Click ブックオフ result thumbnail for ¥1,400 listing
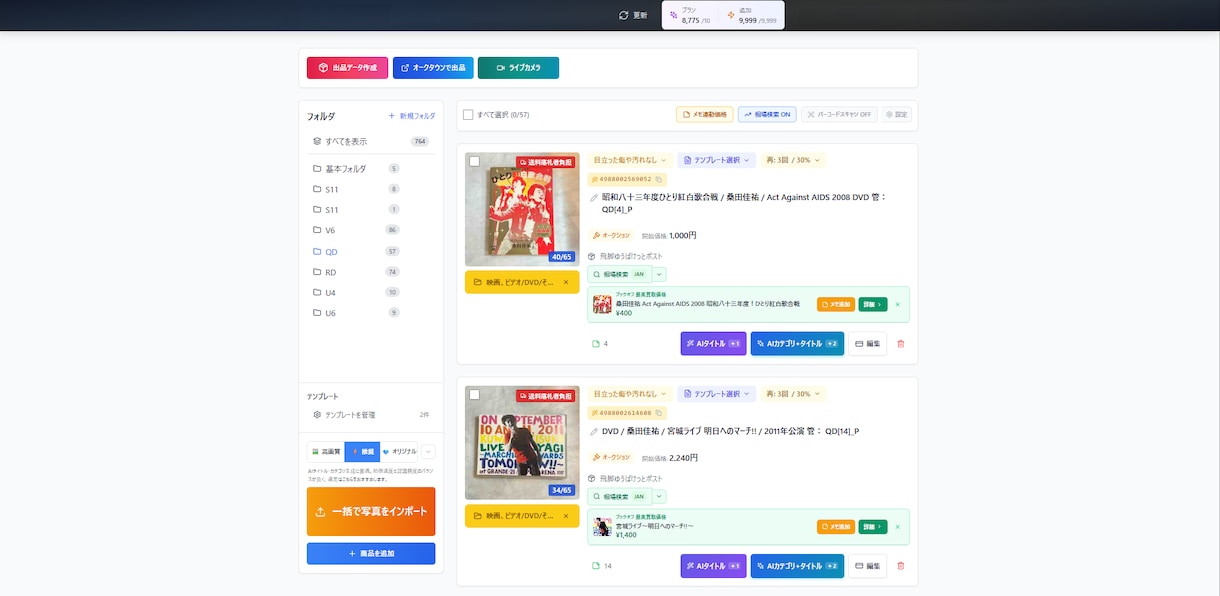Viewport: 1220px width, 596px height. click(x=602, y=527)
